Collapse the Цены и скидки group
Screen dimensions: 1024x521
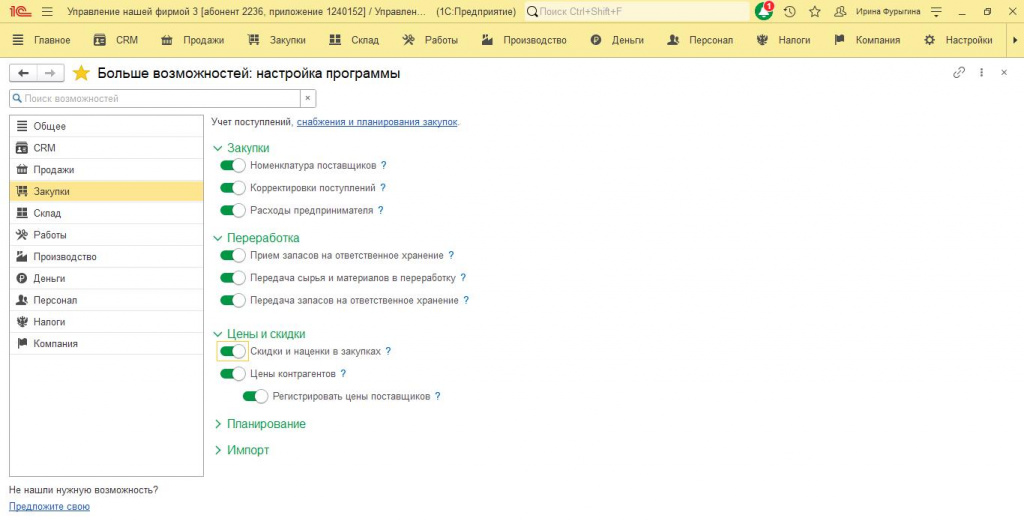click(x=218, y=334)
